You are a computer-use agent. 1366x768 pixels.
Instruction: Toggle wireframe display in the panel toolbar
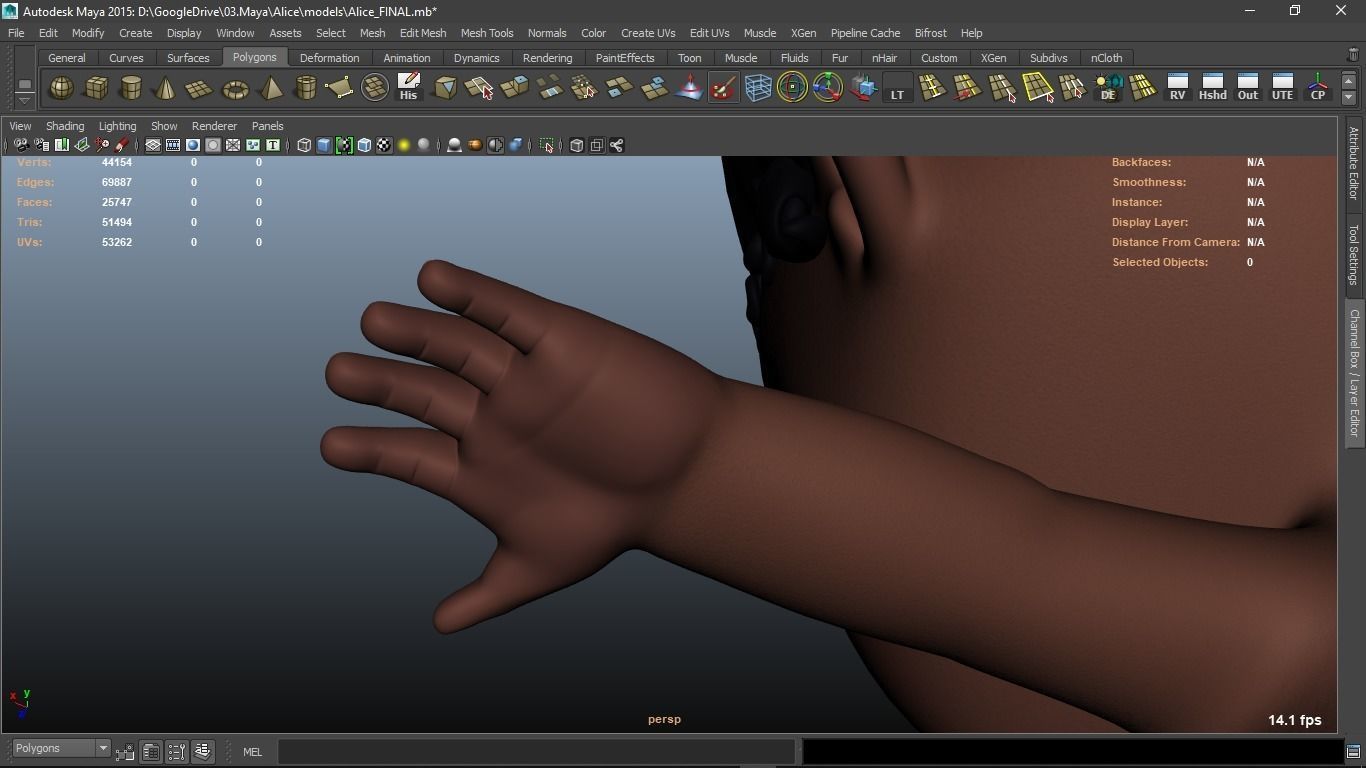tap(304, 146)
